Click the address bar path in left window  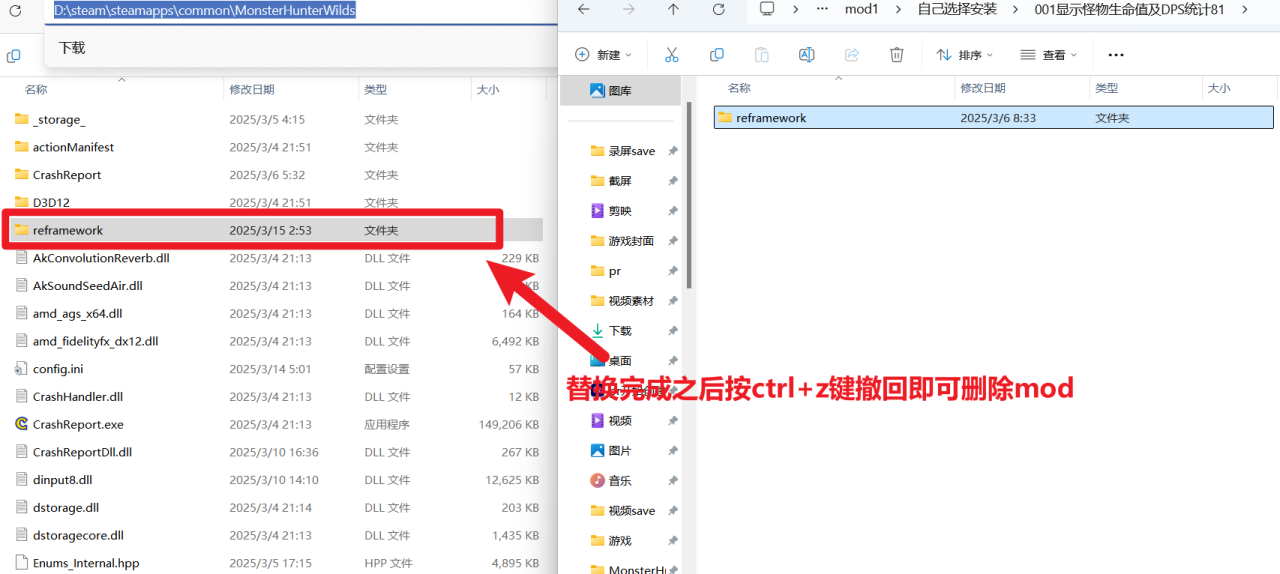click(x=205, y=10)
